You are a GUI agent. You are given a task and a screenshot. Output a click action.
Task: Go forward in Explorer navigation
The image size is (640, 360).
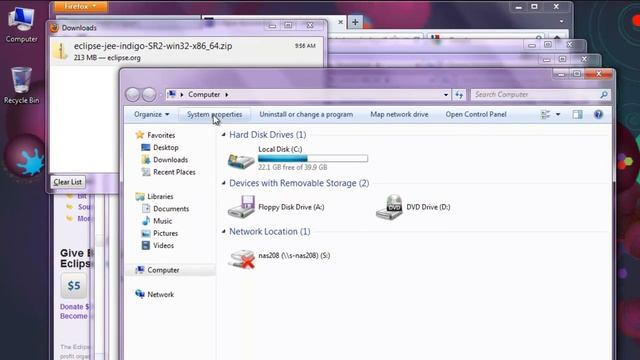[x=149, y=94]
